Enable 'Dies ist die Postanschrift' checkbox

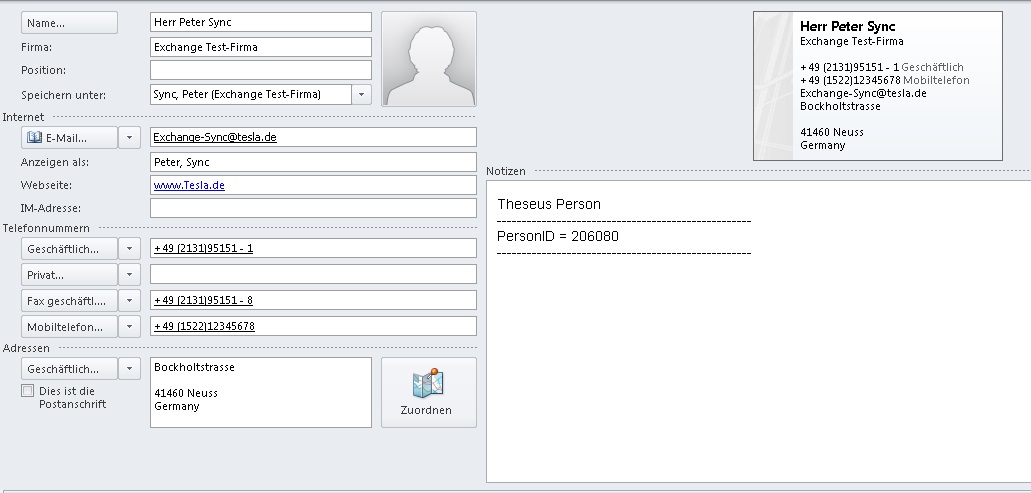(x=27, y=391)
